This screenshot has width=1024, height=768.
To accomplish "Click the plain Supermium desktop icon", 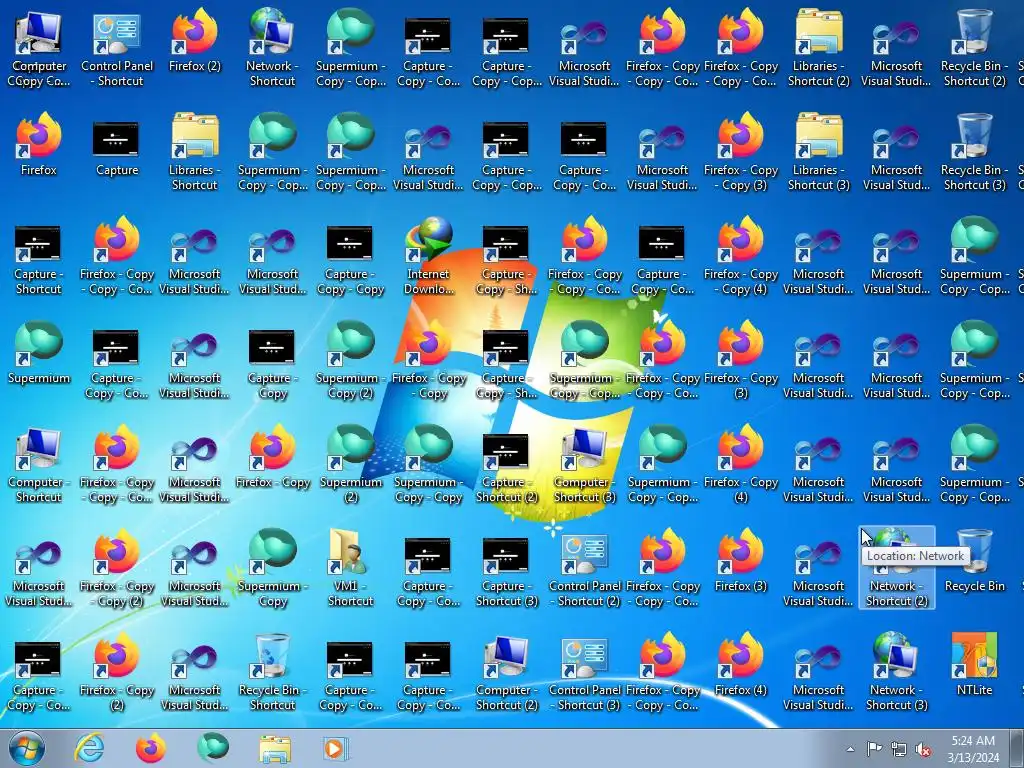I will tap(39, 353).
